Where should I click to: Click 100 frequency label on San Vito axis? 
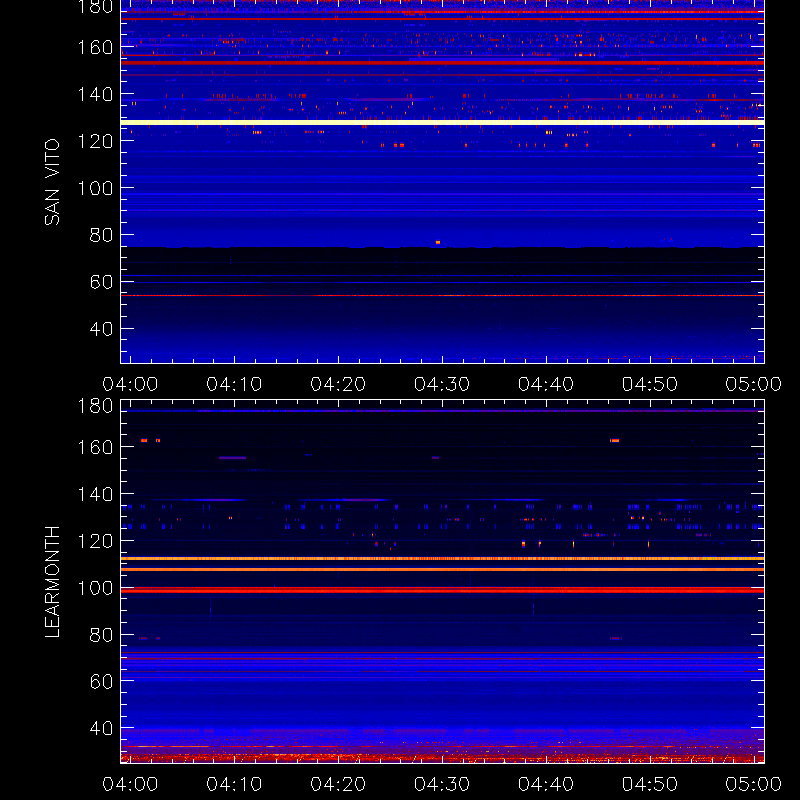point(95,188)
